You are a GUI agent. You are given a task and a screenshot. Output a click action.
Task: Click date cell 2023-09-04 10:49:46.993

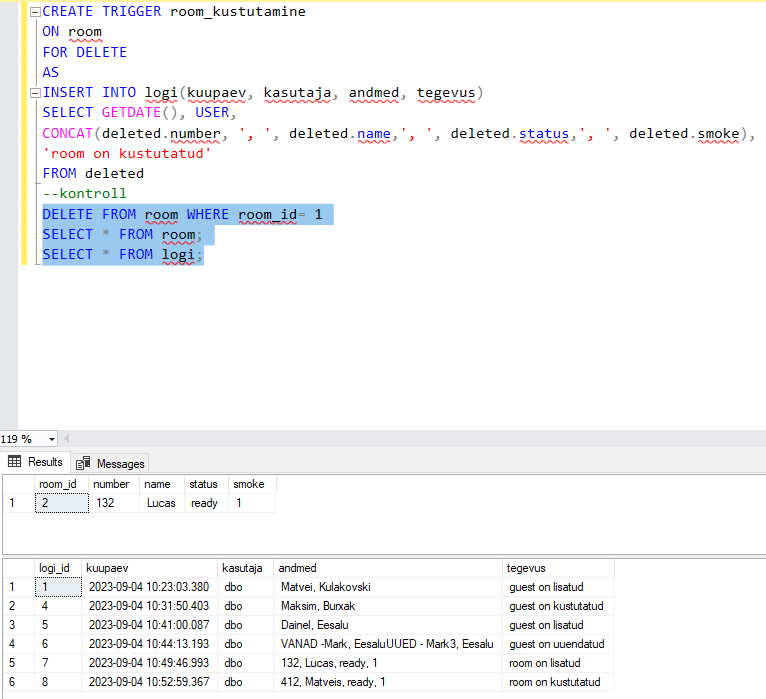pyautogui.click(x=149, y=663)
